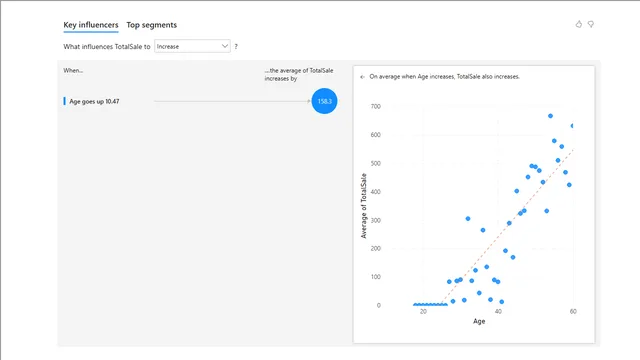Click the '20' x-axis tick label

tap(423, 311)
